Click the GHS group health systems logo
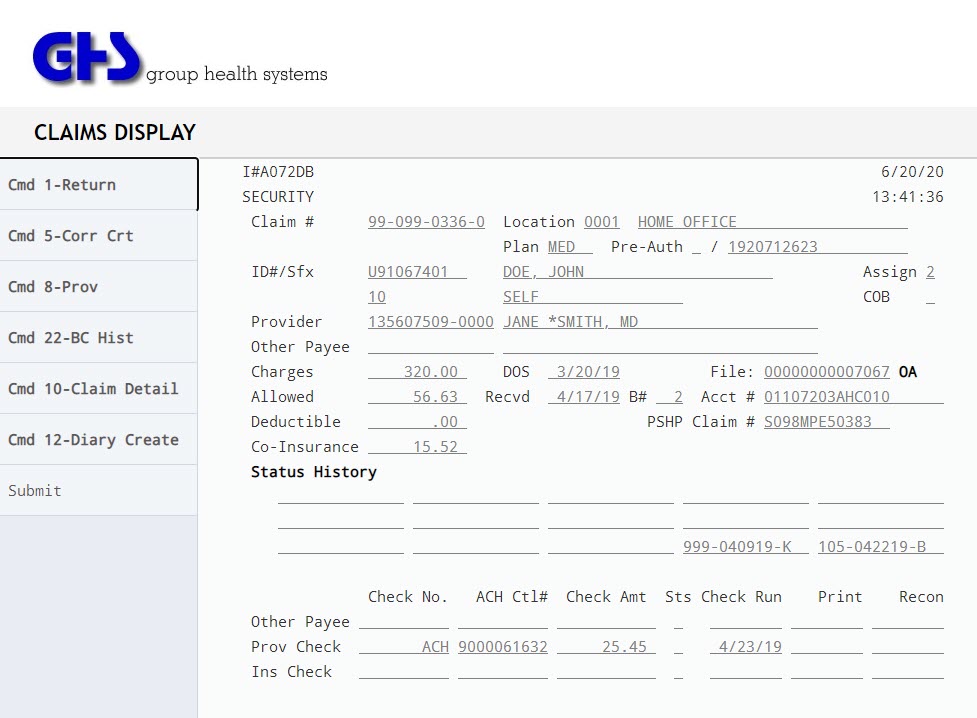 pyautogui.click(x=178, y=58)
